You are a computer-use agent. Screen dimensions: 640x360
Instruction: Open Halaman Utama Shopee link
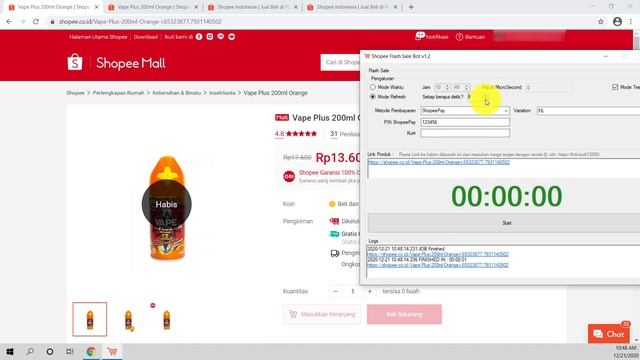98,37
